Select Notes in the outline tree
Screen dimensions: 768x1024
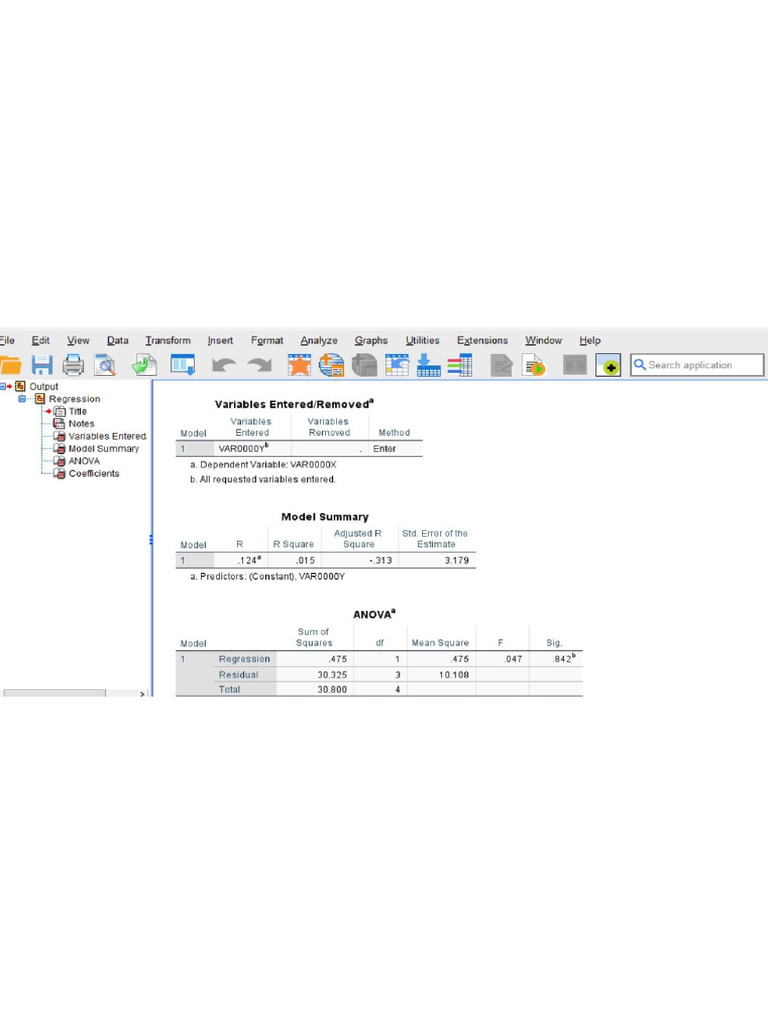coord(82,424)
